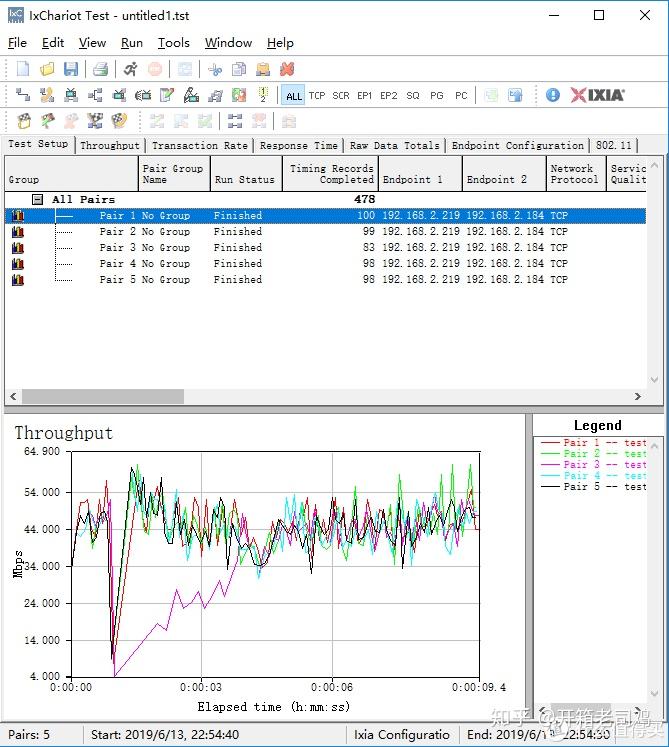Open the Tools menu
This screenshot has width=669, height=747.
[173, 43]
